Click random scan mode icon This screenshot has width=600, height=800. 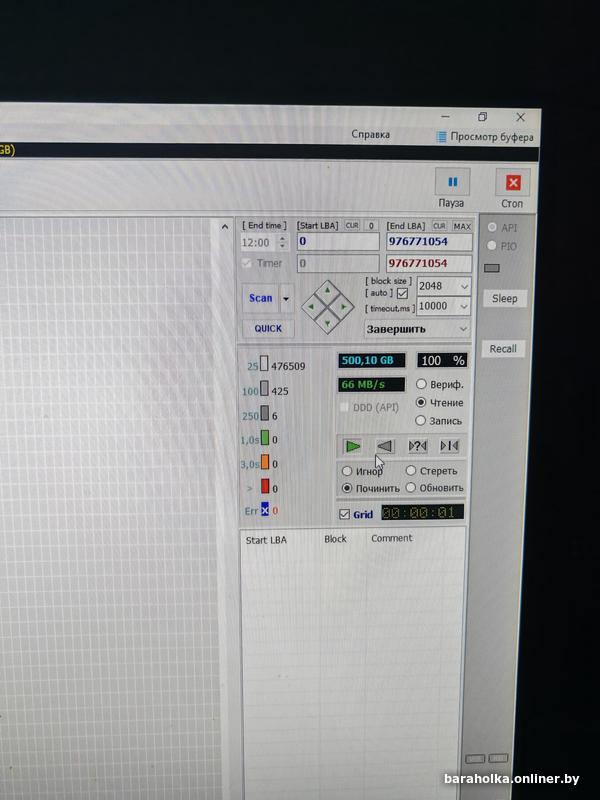tap(417, 446)
